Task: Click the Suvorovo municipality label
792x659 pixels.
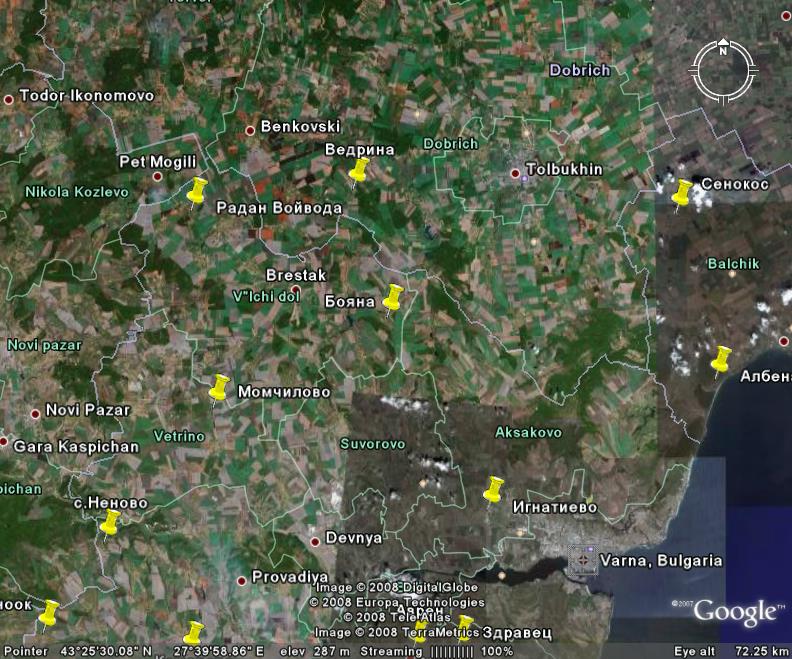Action: tap(373, 444)
